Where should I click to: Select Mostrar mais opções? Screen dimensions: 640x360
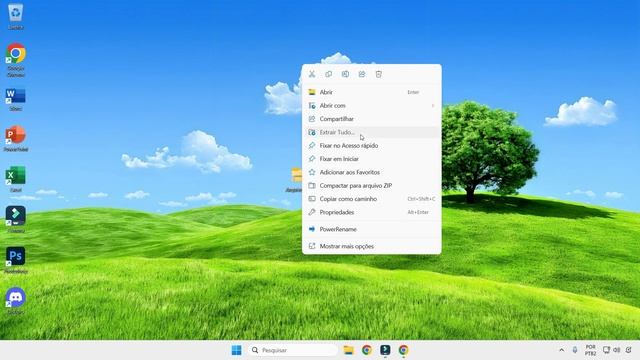click(371, 246)
